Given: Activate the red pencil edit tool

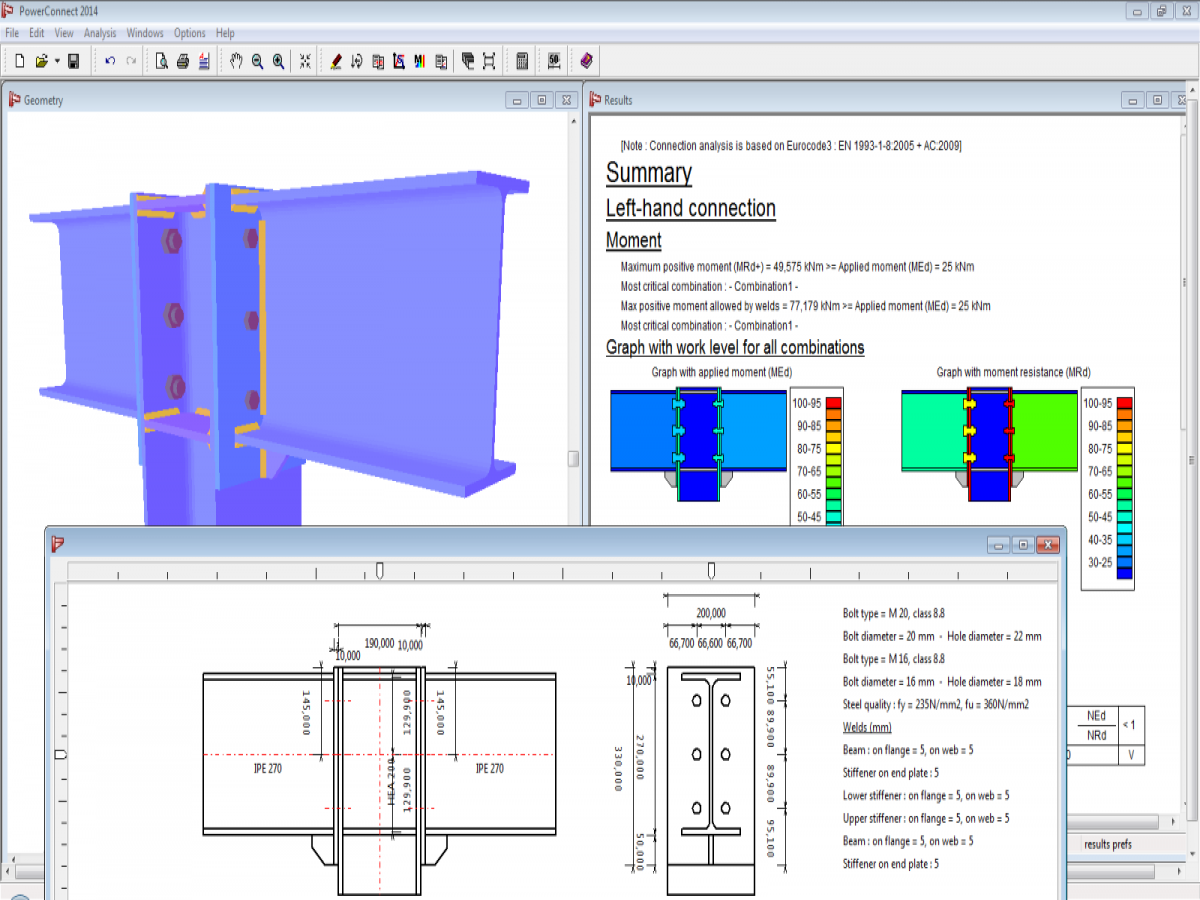Looking at the screenshot, I should [x=335, y=61].
